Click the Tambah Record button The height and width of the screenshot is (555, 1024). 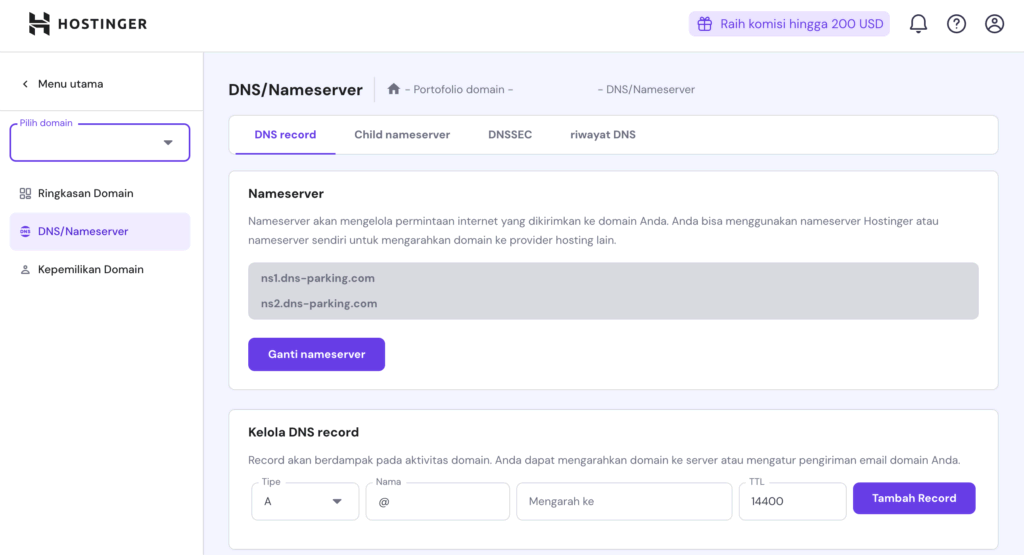point(914,498)
